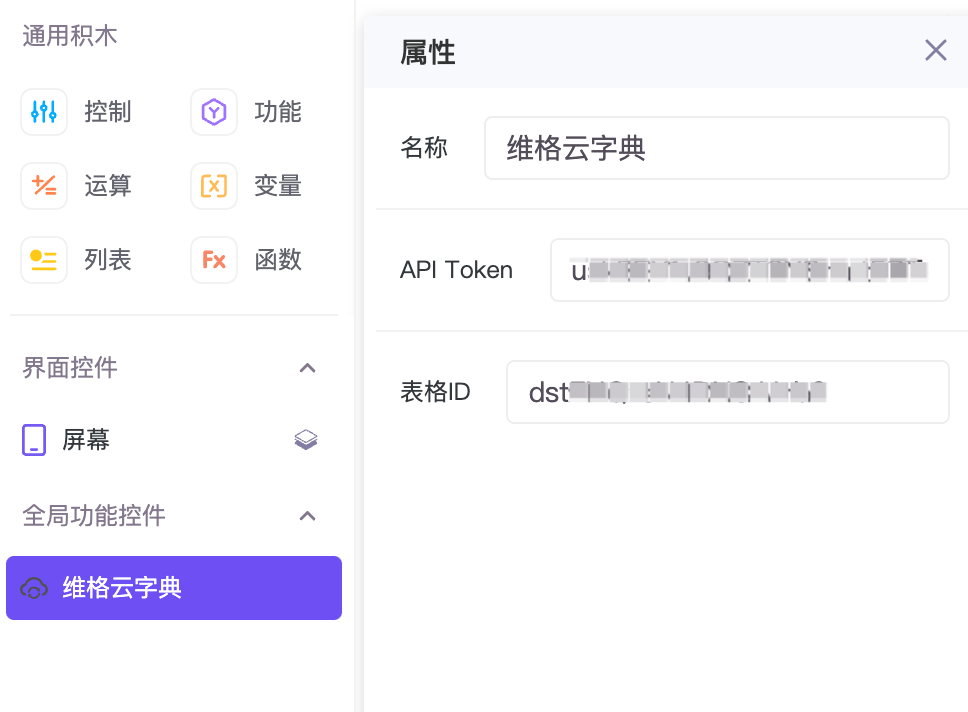Click the 表格ID input field

pyautogui.click(x=727, y=392)
